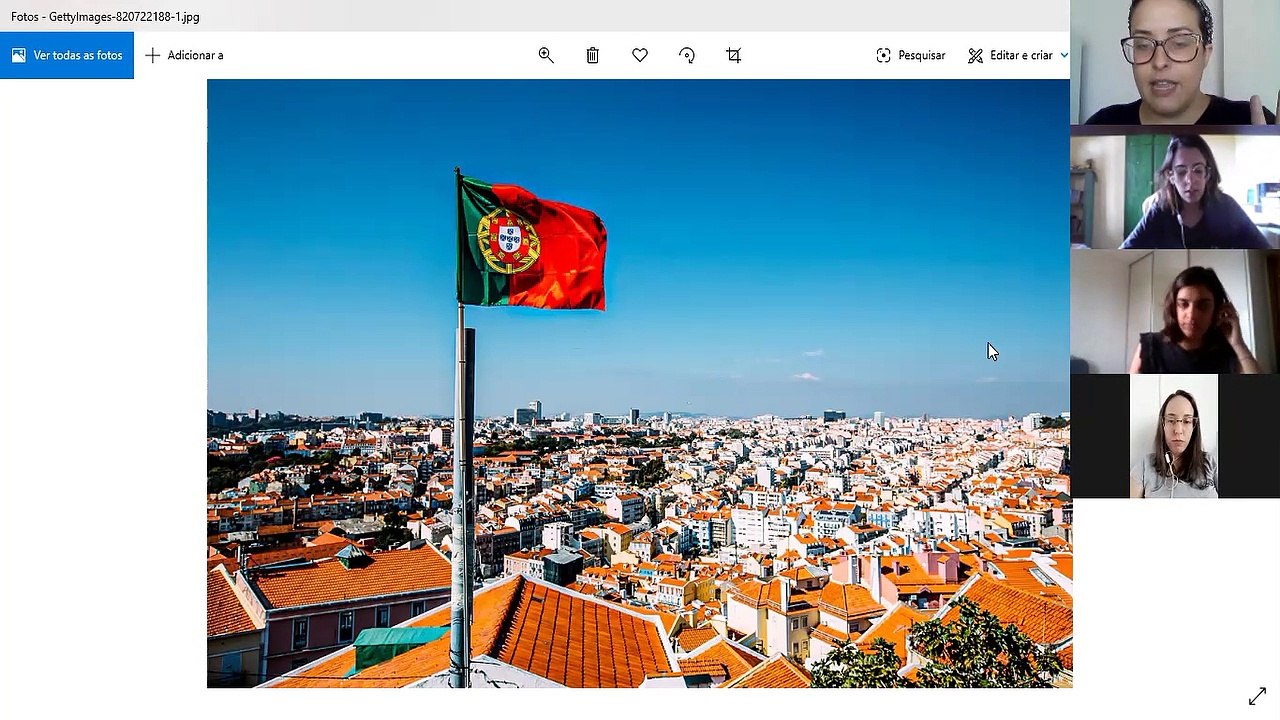Open 'Ver todas as fotos' gallery button
This screenshot has width=1280, height=720.
click(67, 55)
